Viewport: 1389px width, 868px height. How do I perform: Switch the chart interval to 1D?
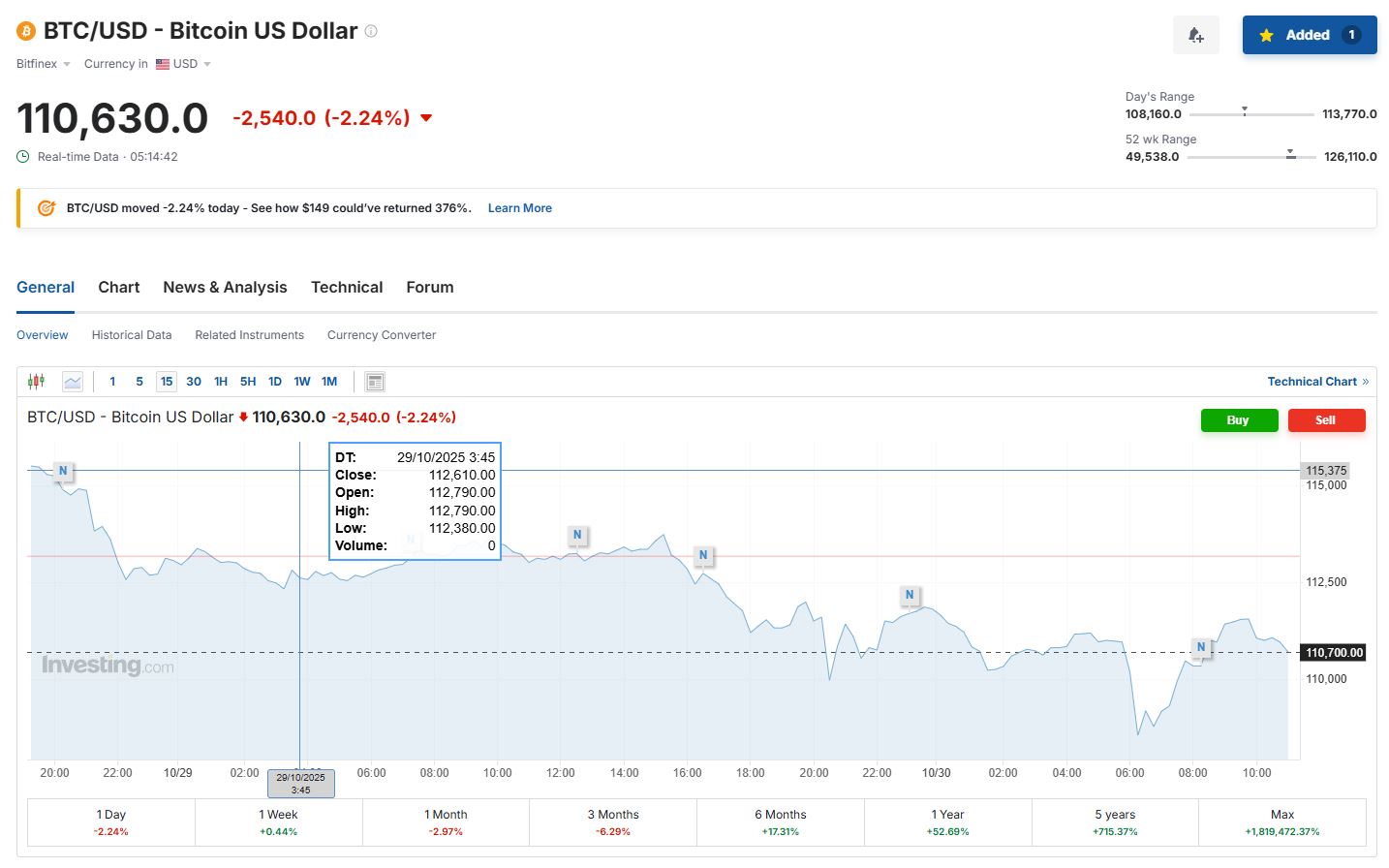click(275, 382)
